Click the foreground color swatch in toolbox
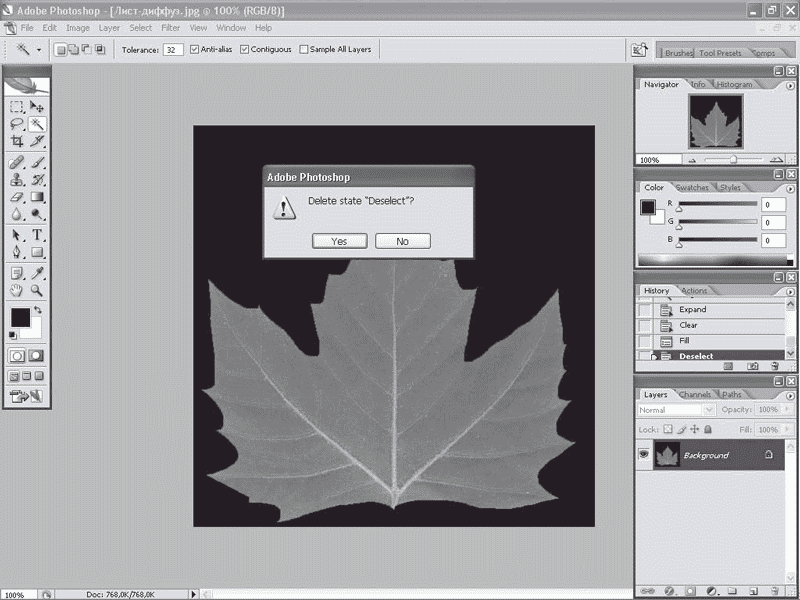800x600 pixels. point(19,317)
